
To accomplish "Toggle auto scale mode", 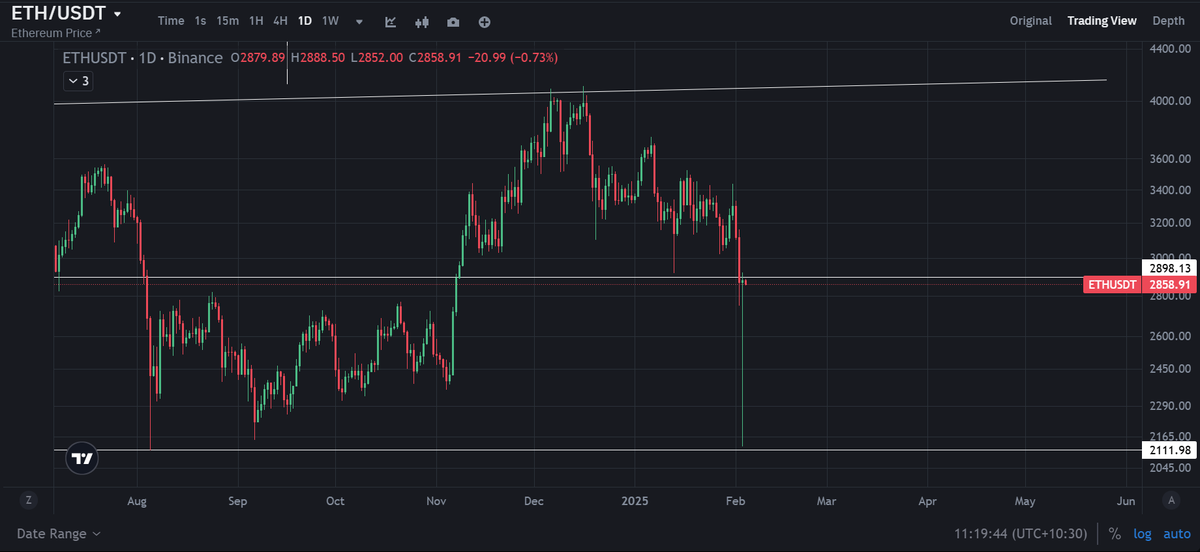I will 1177,534.
